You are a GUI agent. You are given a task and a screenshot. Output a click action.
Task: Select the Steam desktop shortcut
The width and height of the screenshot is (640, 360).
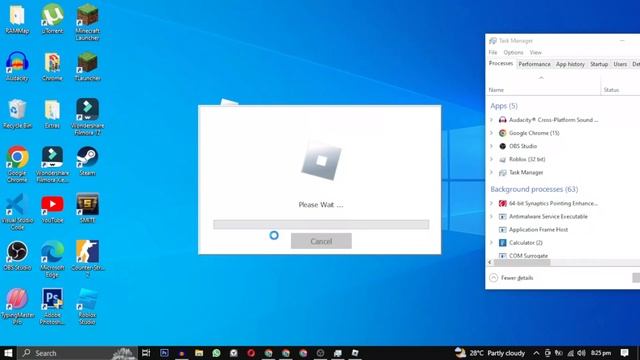(87, 161)
